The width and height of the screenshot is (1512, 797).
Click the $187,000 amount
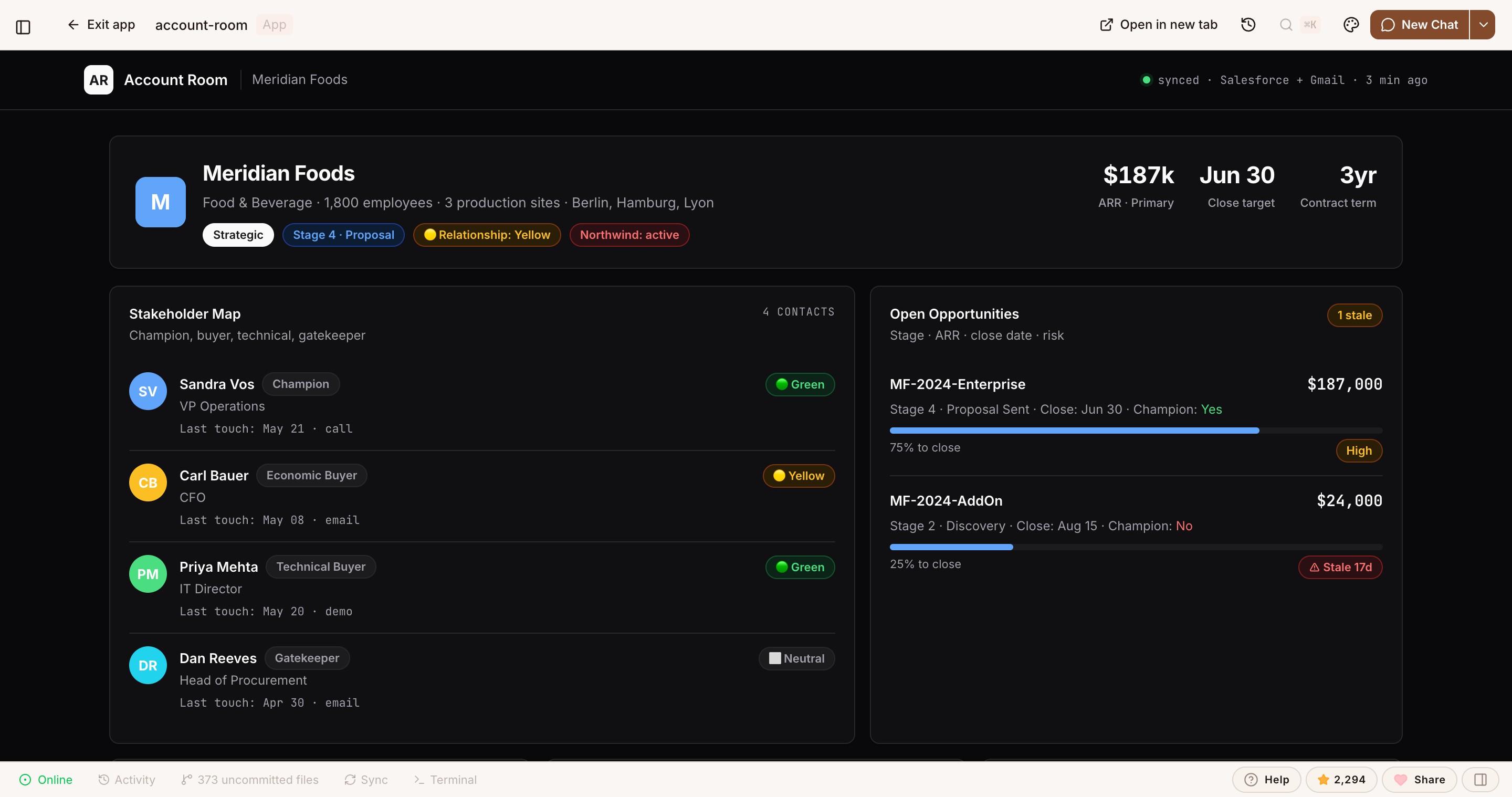(x=1344, y=384)
